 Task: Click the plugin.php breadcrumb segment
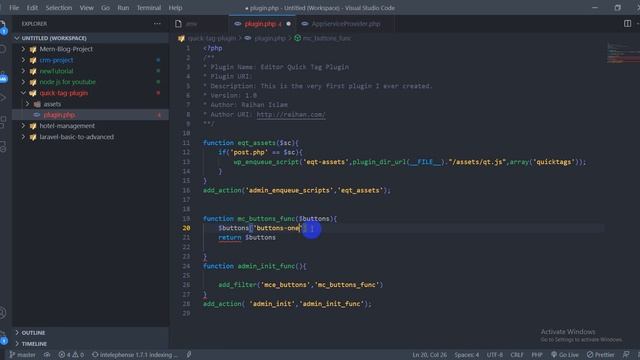coord(270,38)
